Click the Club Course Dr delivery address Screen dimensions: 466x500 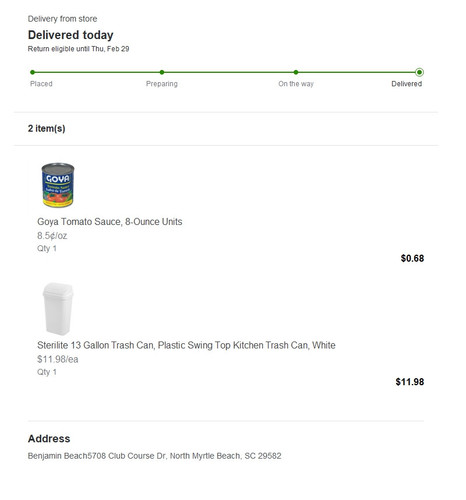154,456
